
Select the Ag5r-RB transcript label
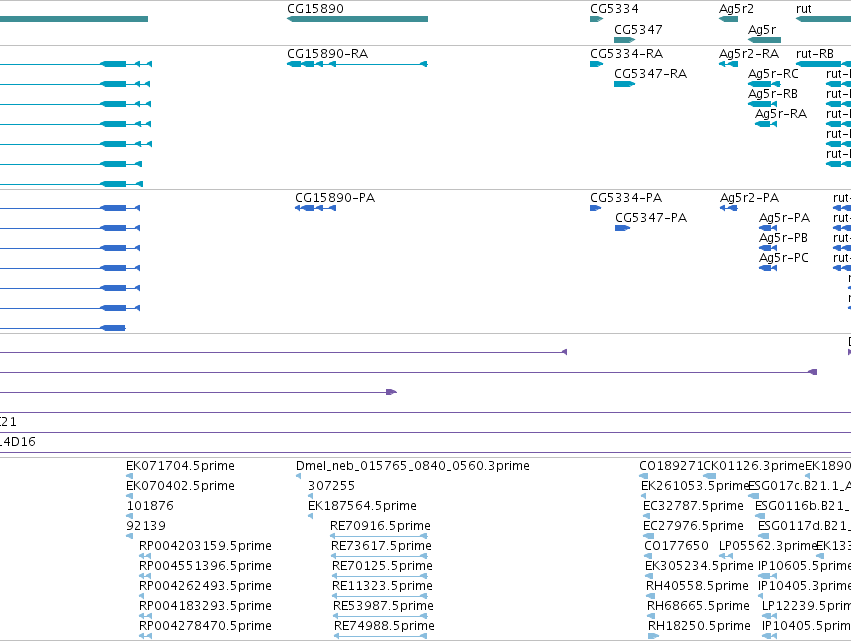(773, 94)
